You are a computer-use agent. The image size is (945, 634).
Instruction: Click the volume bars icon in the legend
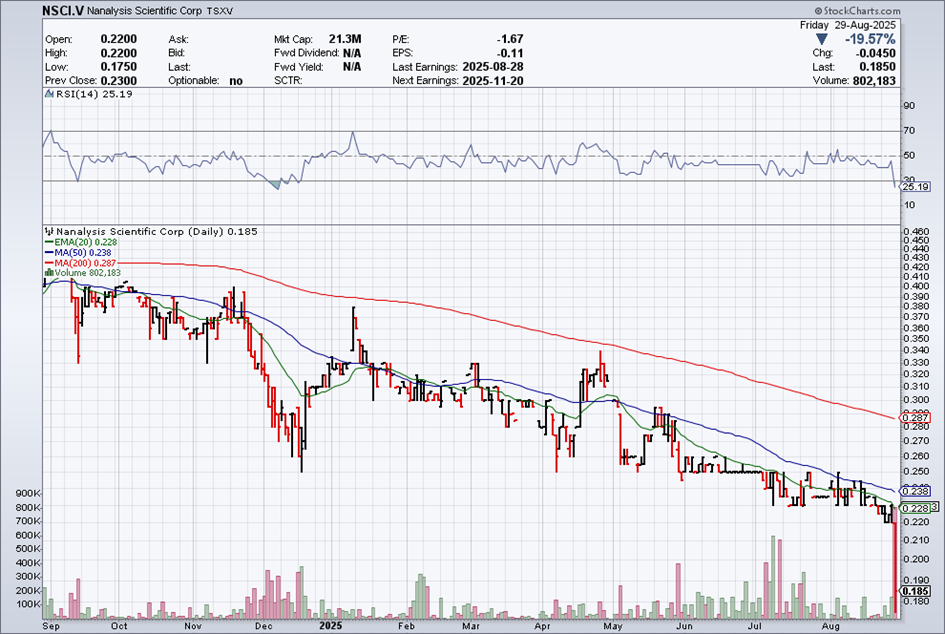49,273
